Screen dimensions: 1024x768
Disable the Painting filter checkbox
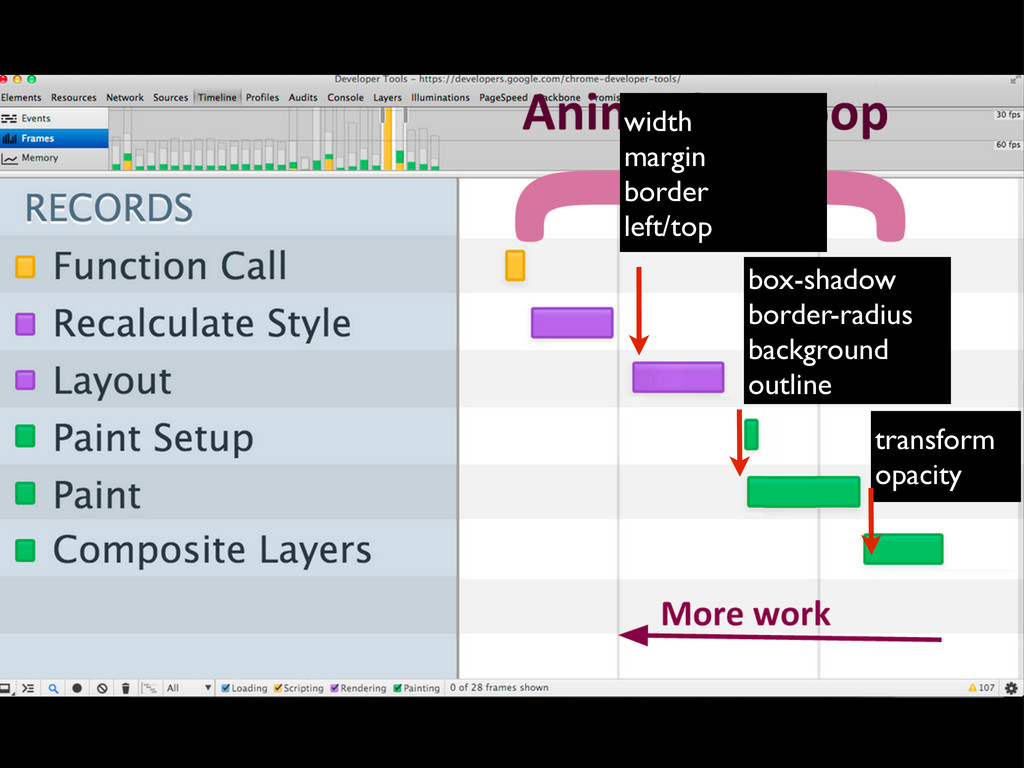398,688
